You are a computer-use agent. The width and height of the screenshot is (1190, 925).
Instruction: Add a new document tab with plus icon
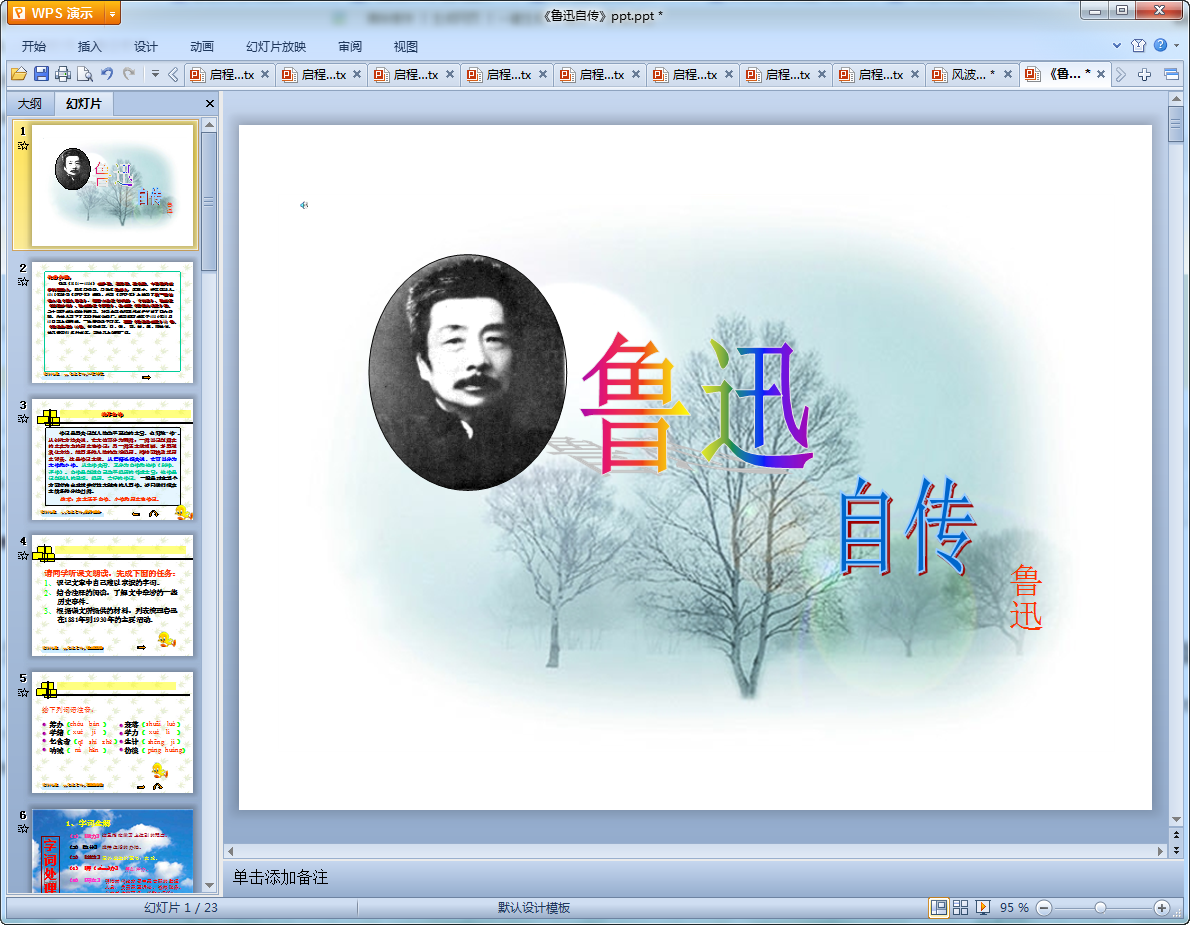(x=1144, y=74)
